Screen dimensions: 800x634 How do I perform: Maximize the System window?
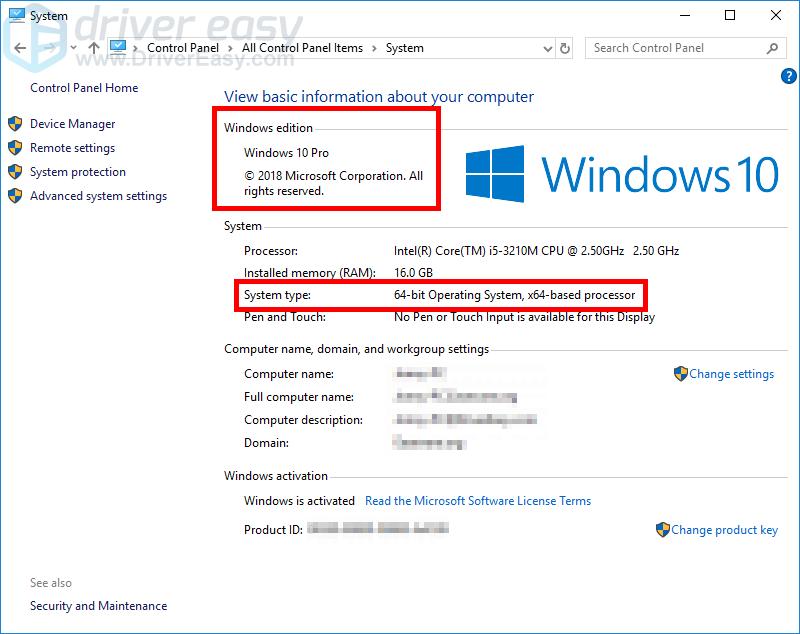(730, 15)
